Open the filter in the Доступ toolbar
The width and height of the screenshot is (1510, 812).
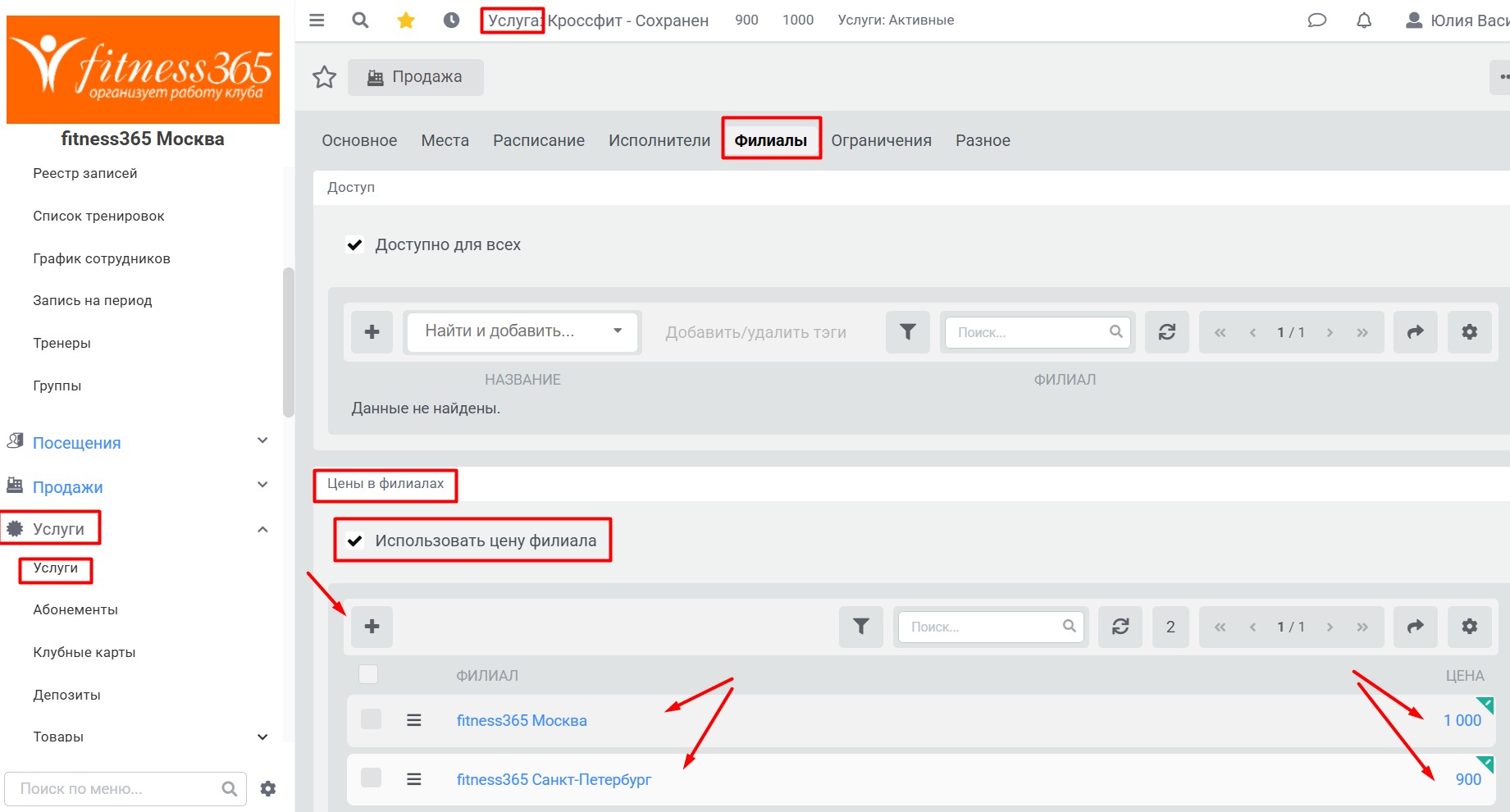[908, 332]
